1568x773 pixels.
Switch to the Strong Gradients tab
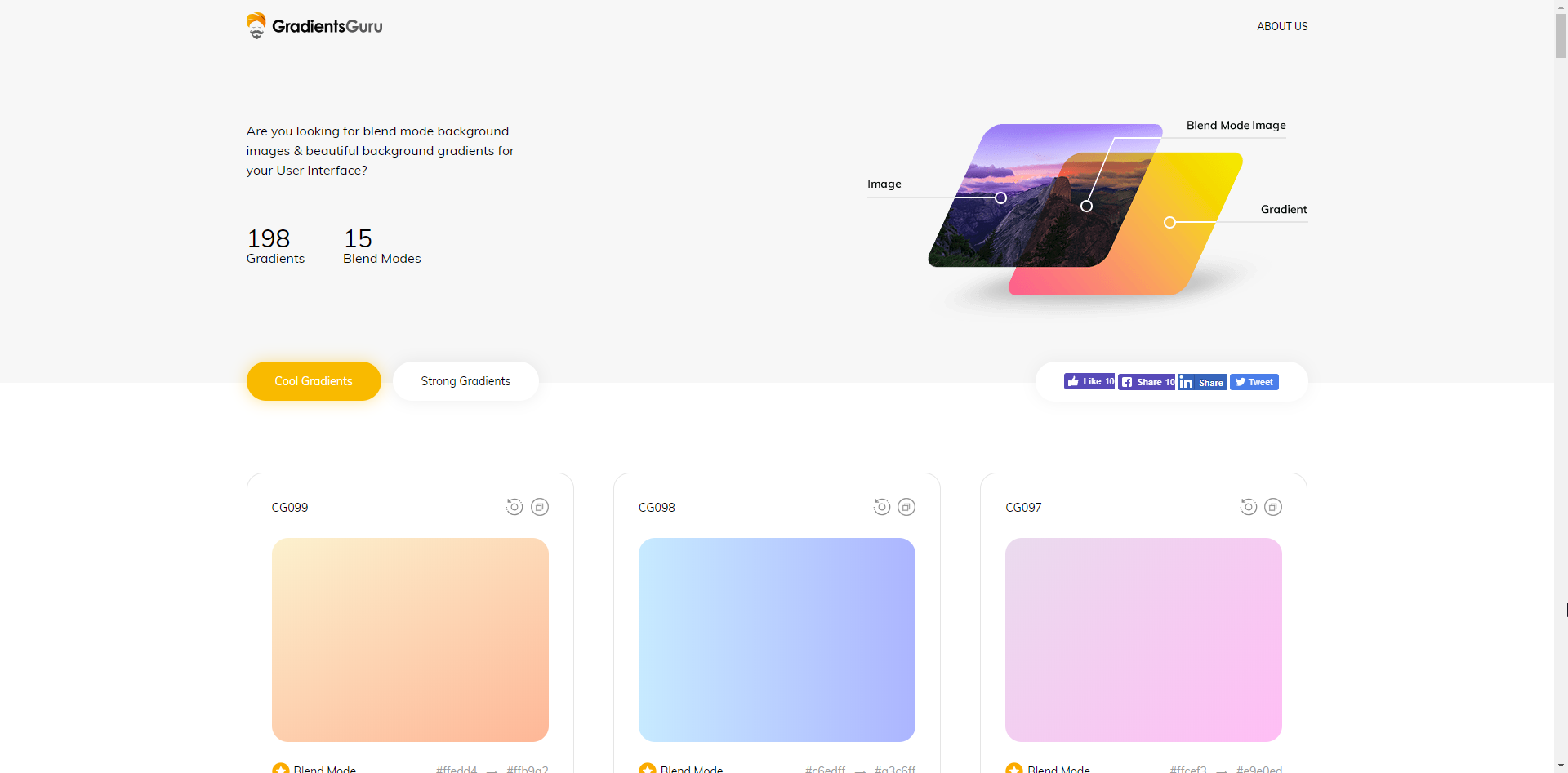tap(465, 380)
